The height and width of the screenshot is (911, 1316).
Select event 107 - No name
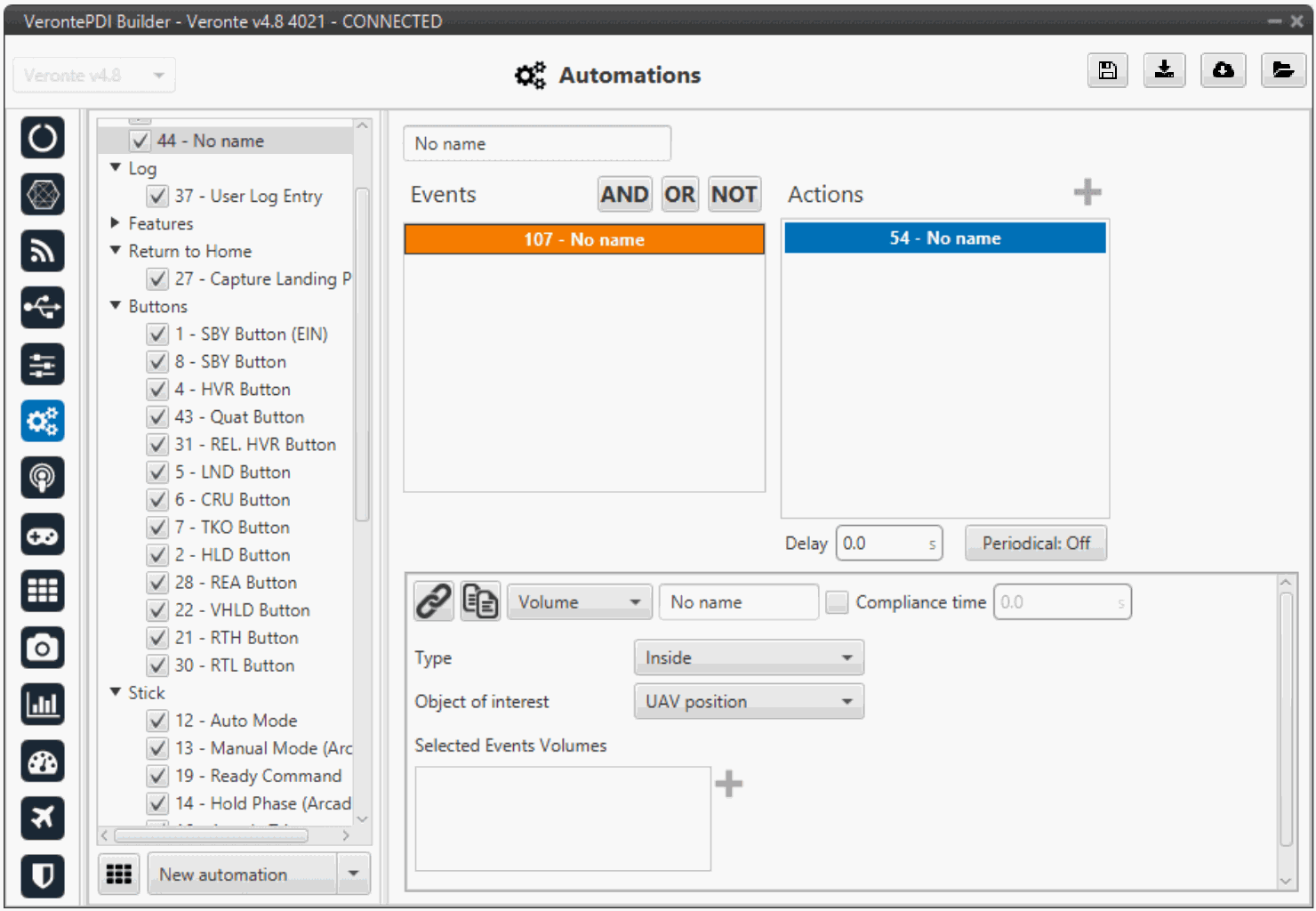[584, 239]
